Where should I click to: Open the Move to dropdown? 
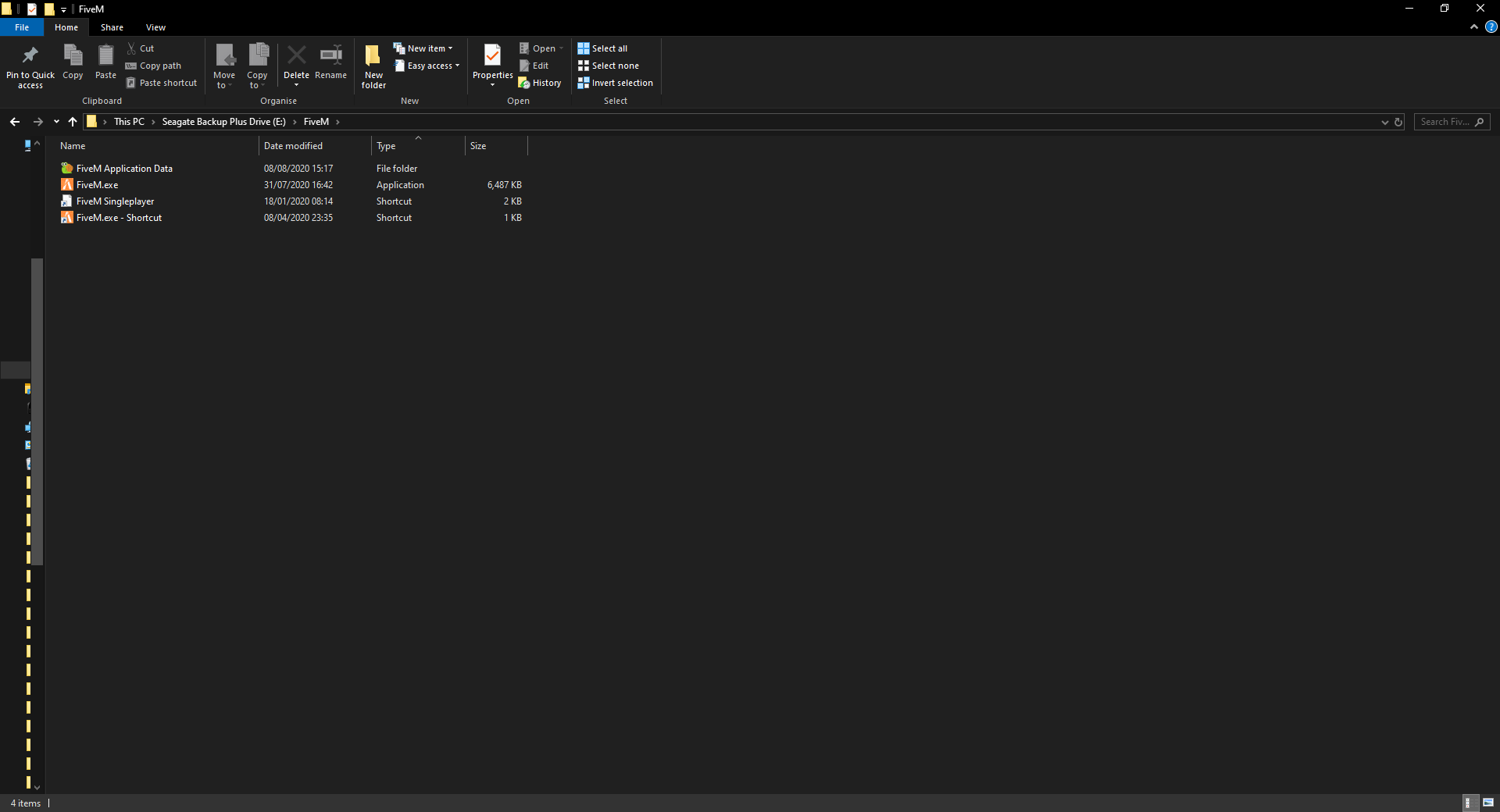tap(224, 66)
